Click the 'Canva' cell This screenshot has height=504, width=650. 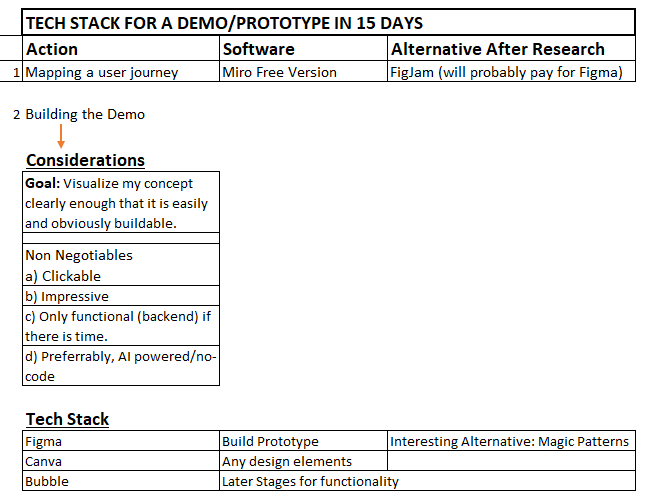pos(121,460)
